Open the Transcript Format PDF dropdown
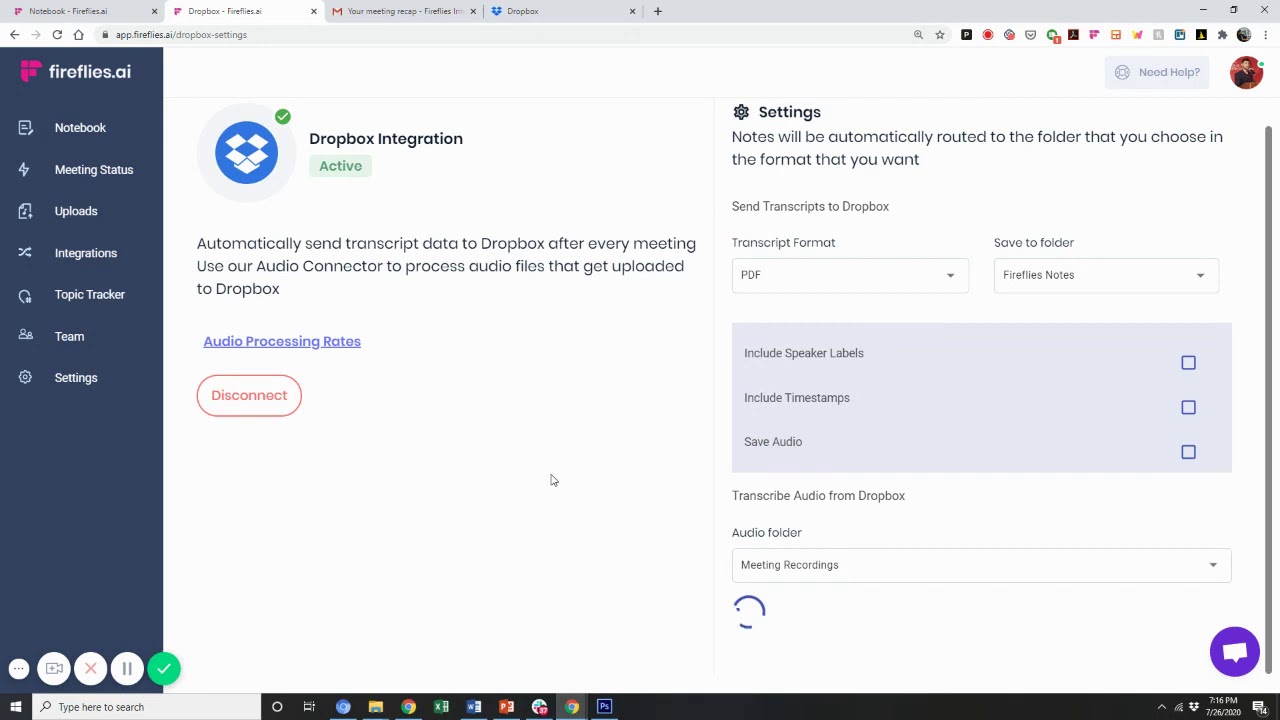Image resolution: width=1280 pixels, height=720 pixels. [x=850, y=275]
